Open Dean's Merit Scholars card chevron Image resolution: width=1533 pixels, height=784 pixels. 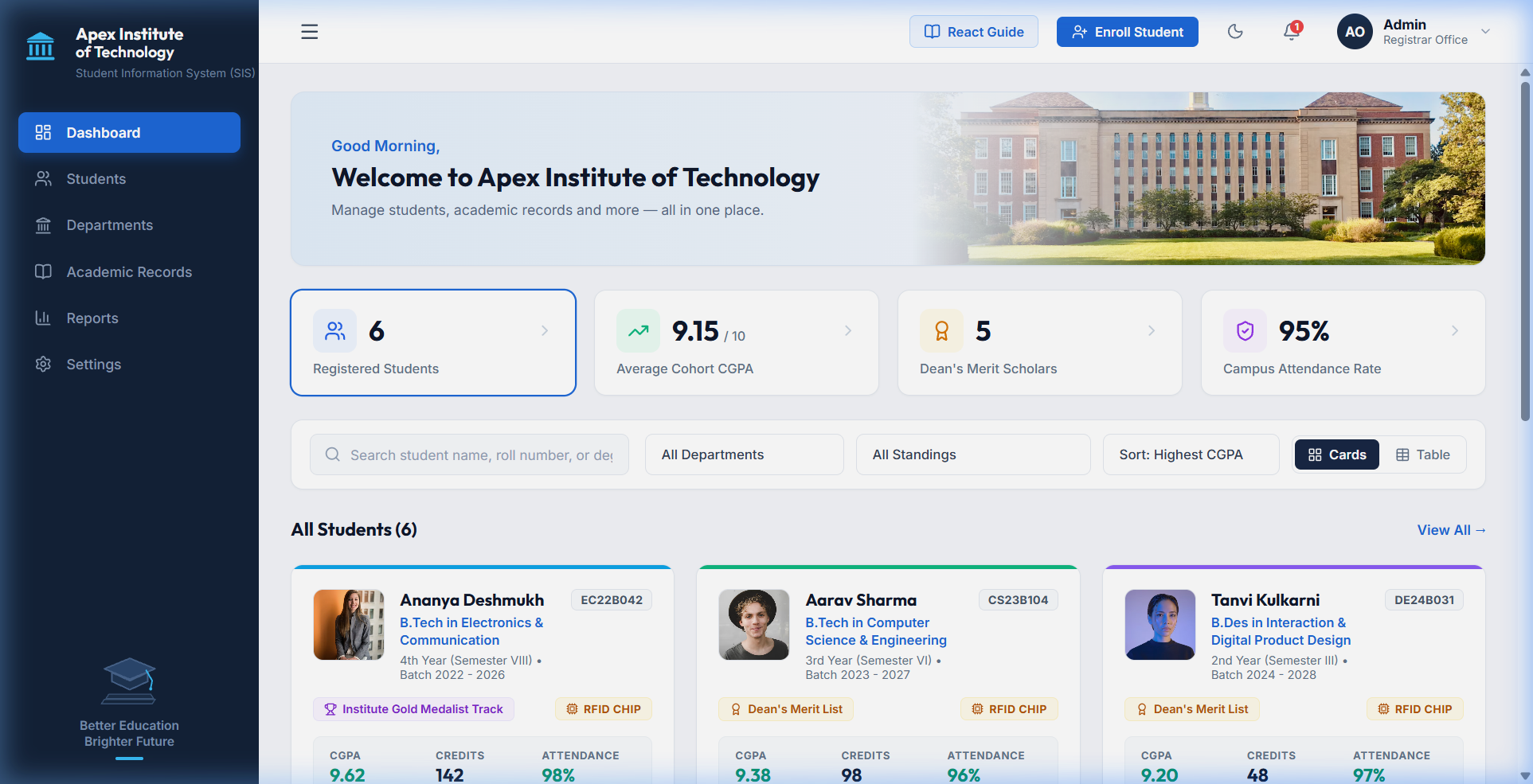tap(1152, 330)
